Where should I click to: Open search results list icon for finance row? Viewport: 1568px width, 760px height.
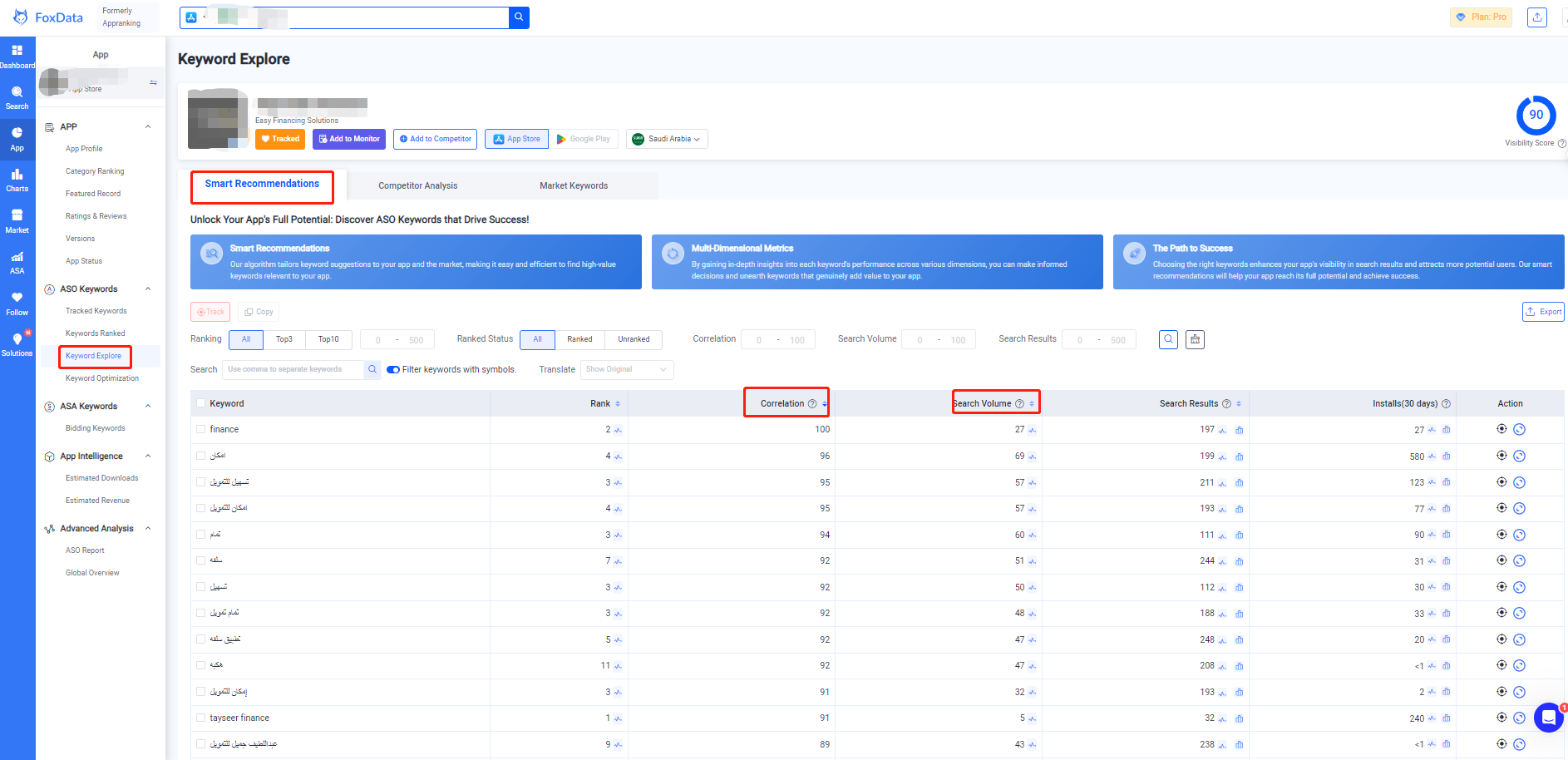point(1239,430)
